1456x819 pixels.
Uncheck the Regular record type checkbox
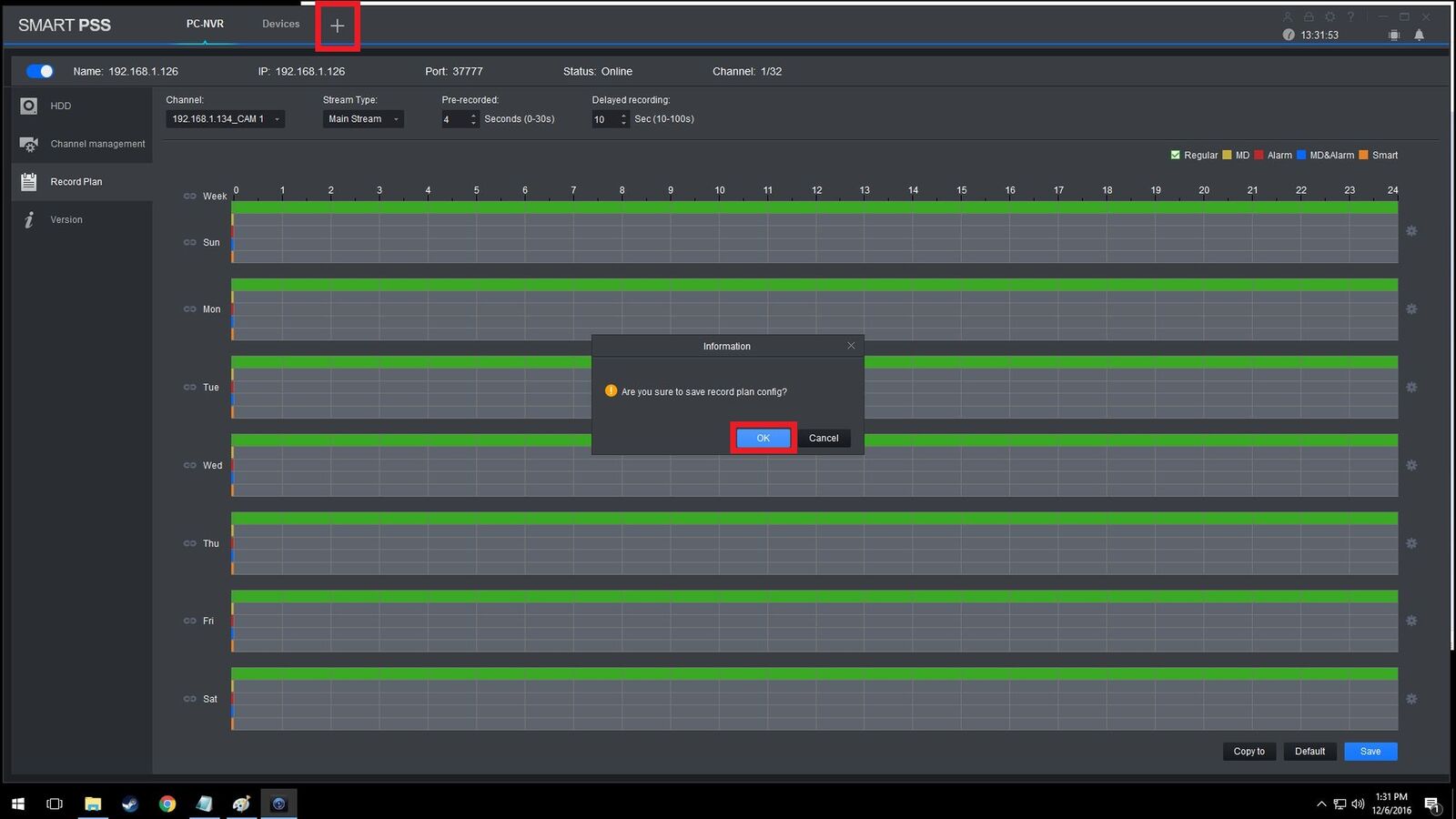(1175, 156)
